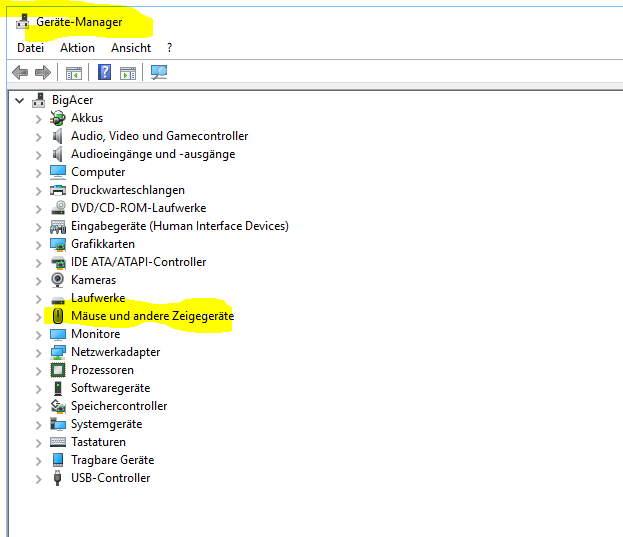Click the Computer monitor icon
This screenshot has height=537, width=623.
click(58, 172)
